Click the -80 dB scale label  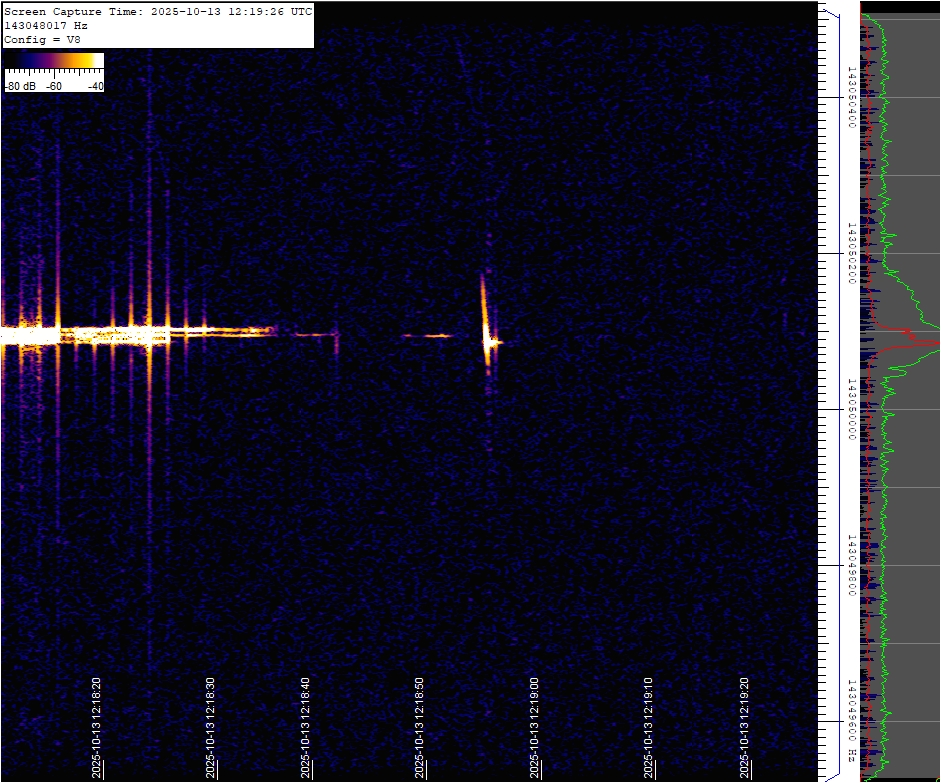click(x=21, y=86)
